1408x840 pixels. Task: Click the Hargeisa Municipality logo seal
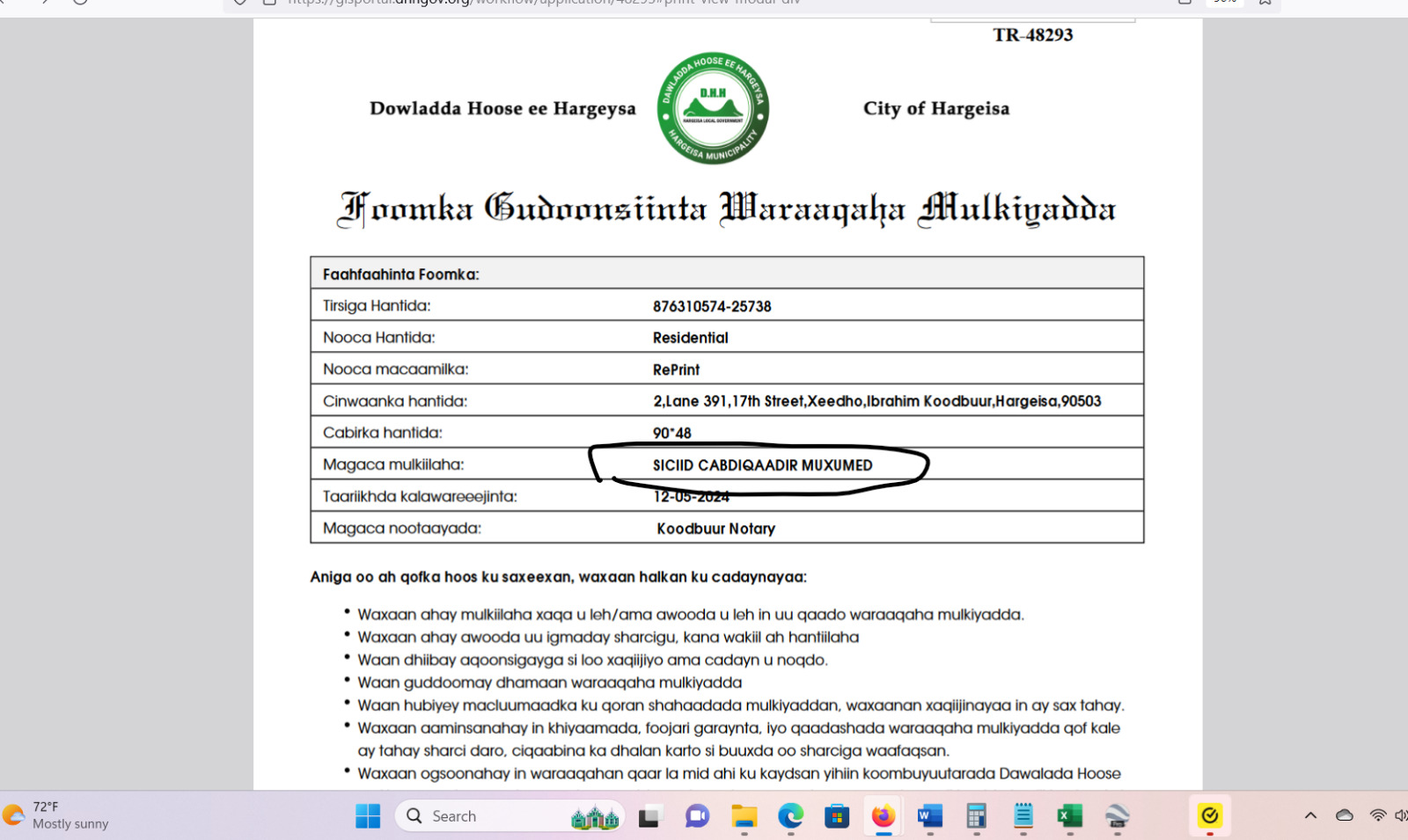[713, 107]
